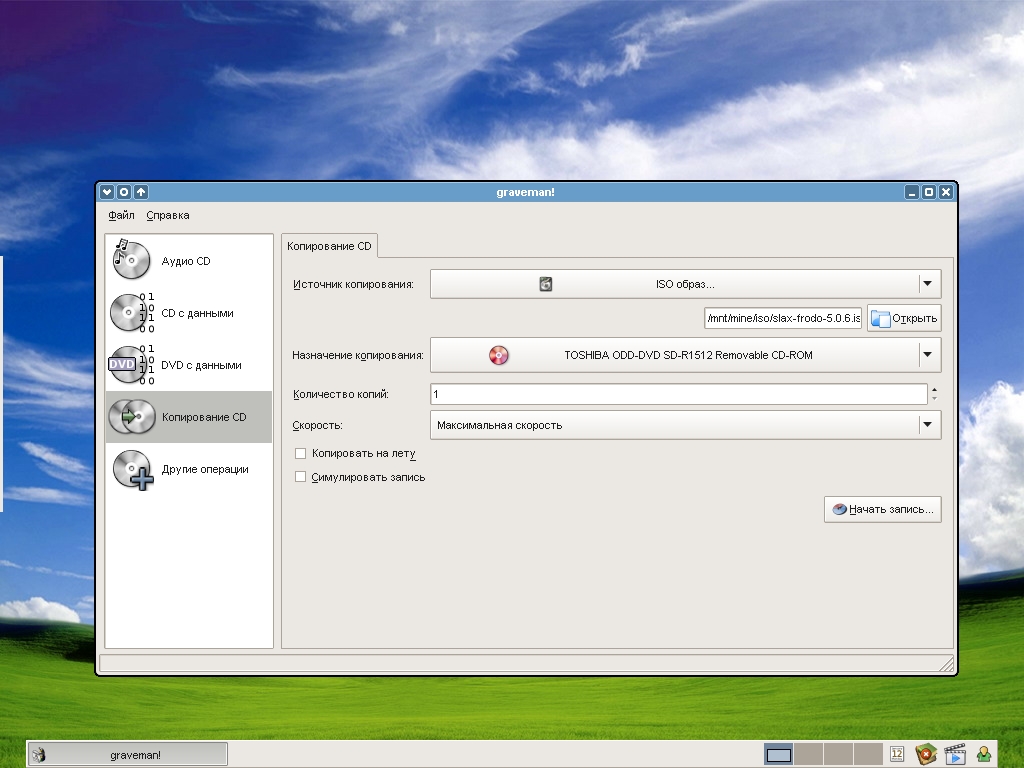Click the Копирование CD sidebar icon

pyautogui.click(x=131, y=417)
